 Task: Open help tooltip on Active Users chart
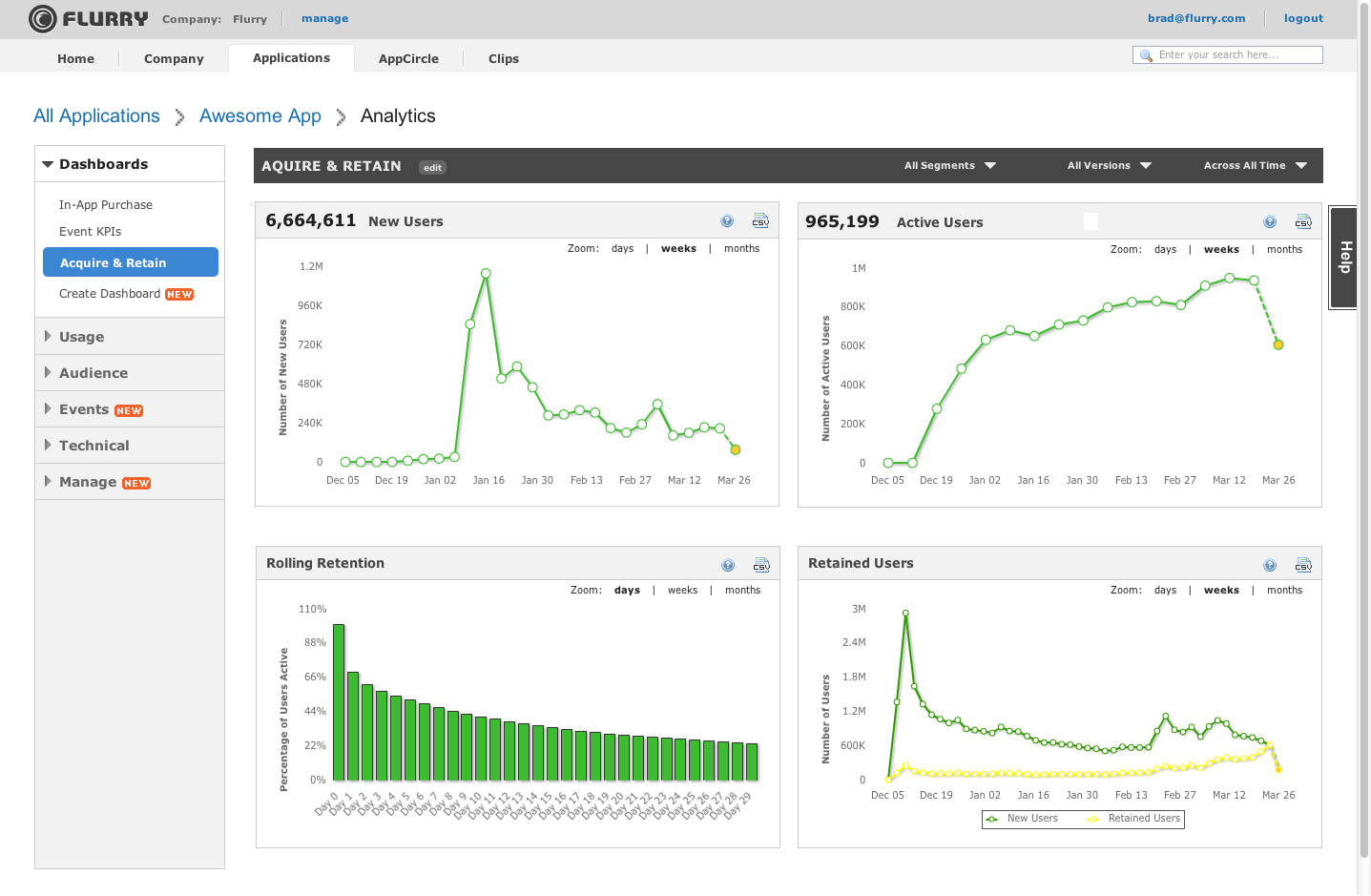coord(1270,220)
